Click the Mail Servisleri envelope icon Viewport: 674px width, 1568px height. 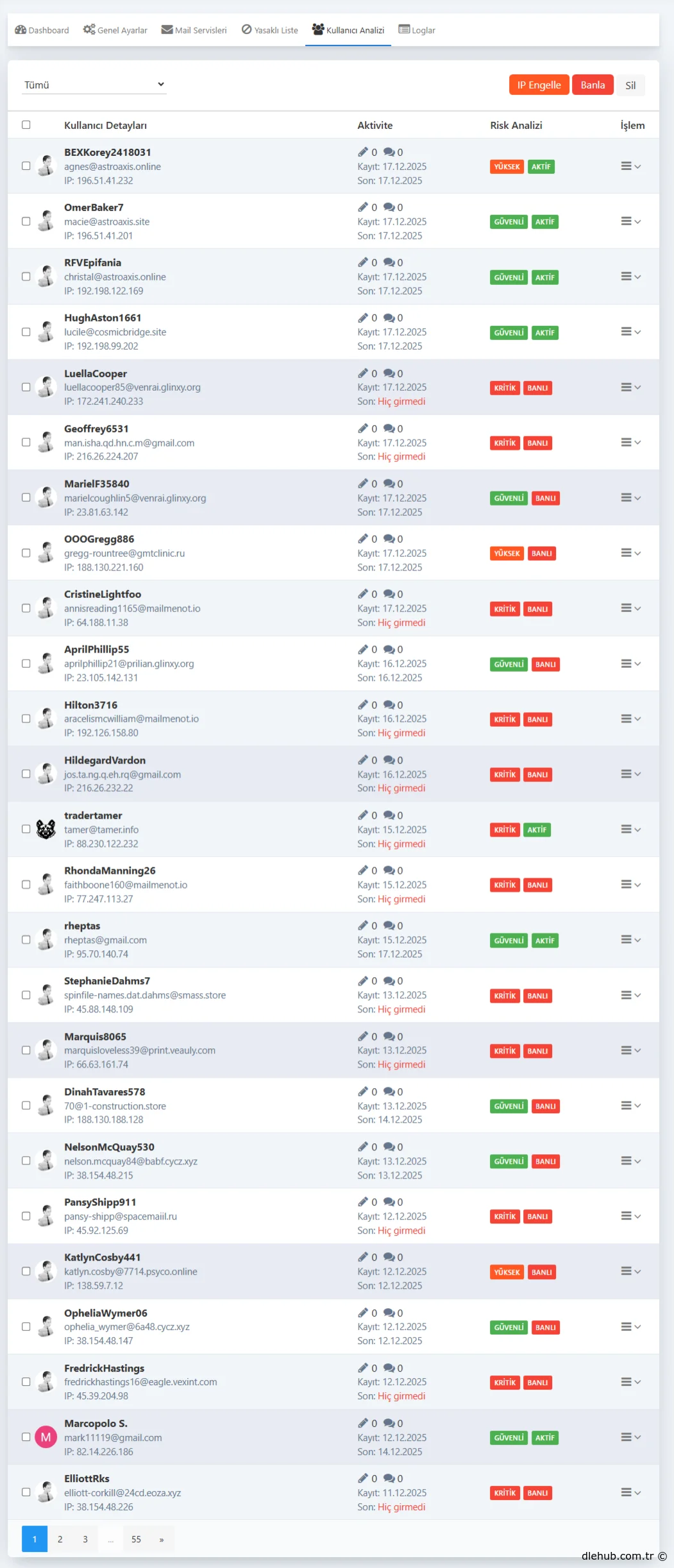point(167,30)
